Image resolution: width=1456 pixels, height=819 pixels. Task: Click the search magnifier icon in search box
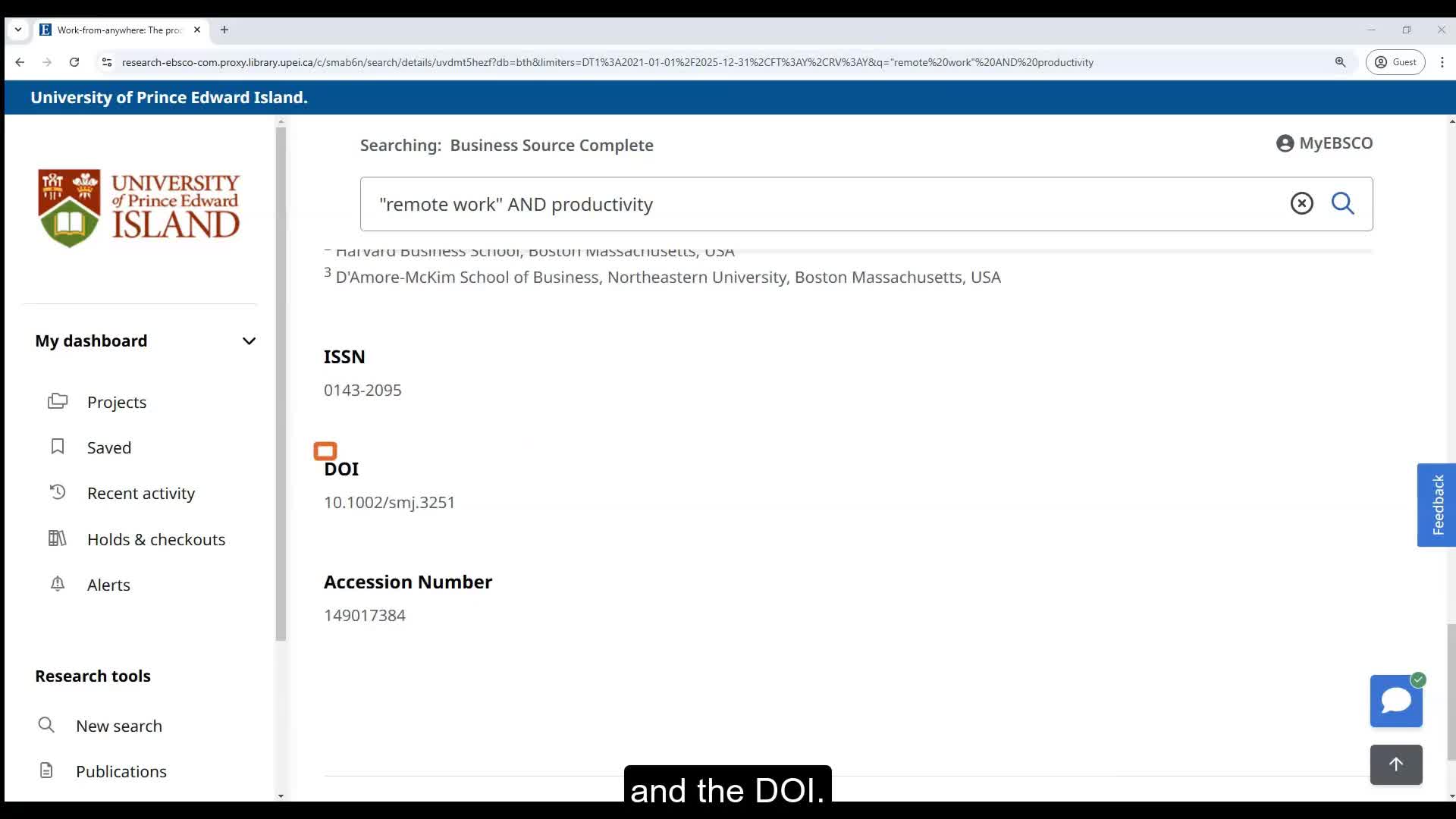tap(1342, 203)
